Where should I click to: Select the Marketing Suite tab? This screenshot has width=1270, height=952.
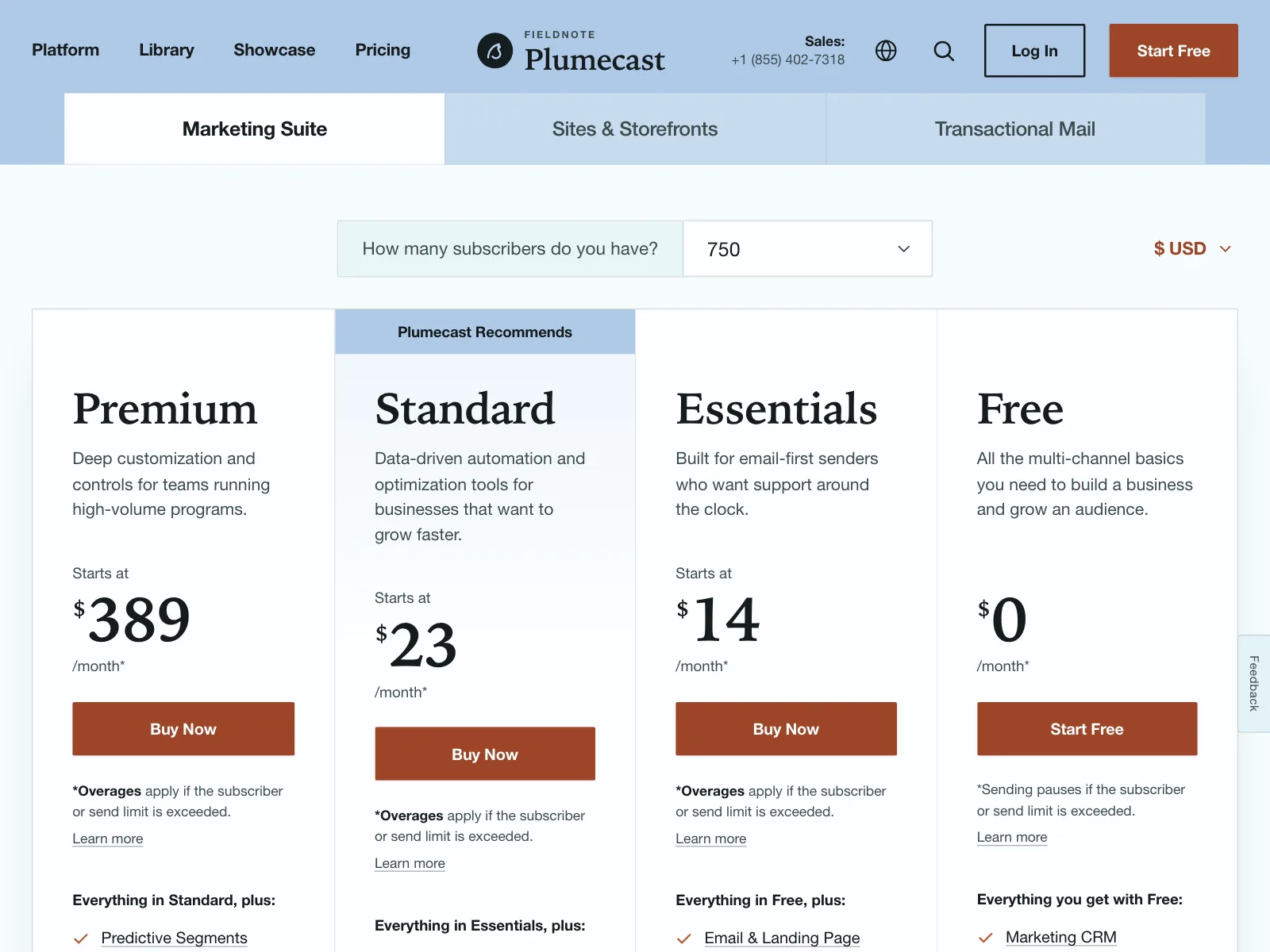point(255,129)
